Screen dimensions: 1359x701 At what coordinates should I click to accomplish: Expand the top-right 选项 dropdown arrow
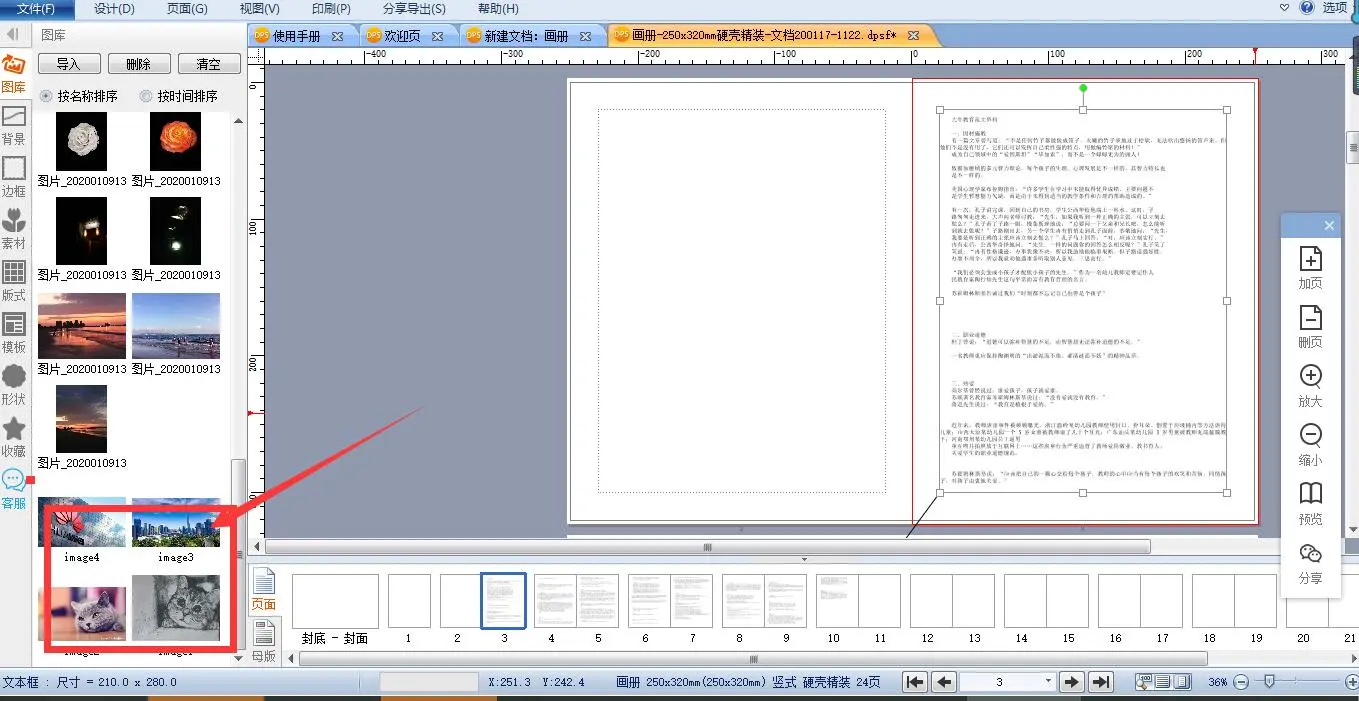pos(1286,8)
